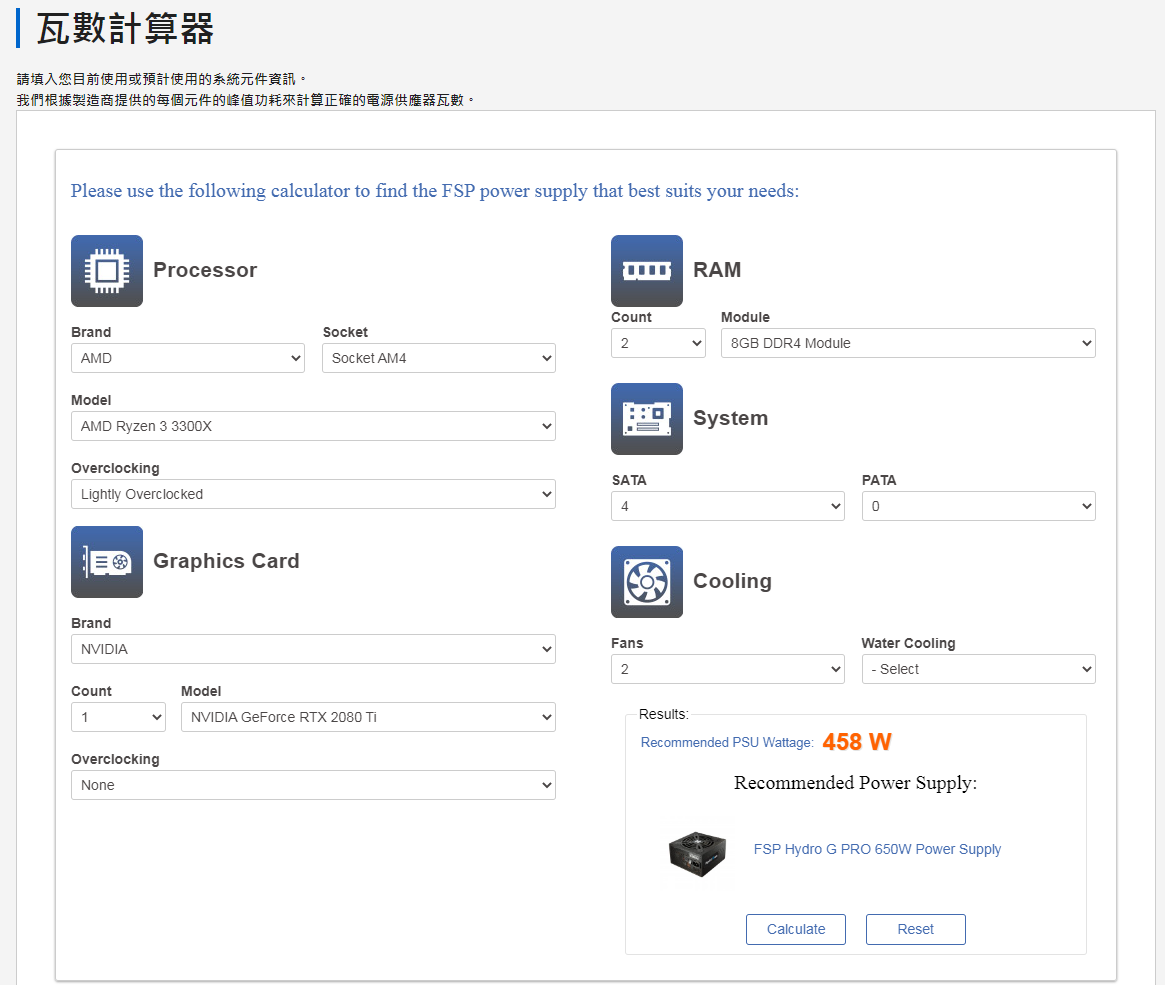Open the SATA count dropdown
The width and height of the screenshot is (1165, 985).
tap(728, 506)
